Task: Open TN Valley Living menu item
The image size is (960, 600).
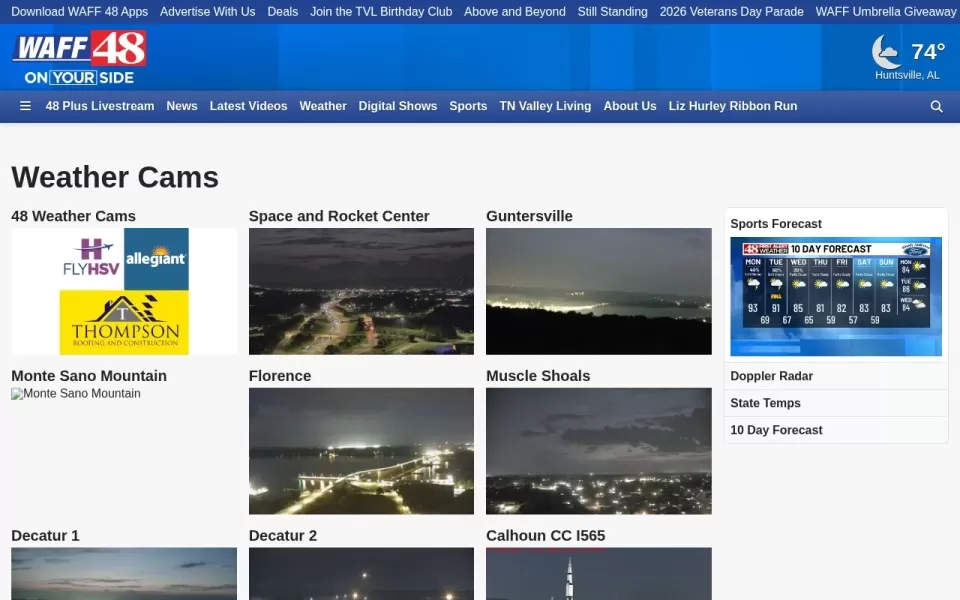Action: point(546,106)
